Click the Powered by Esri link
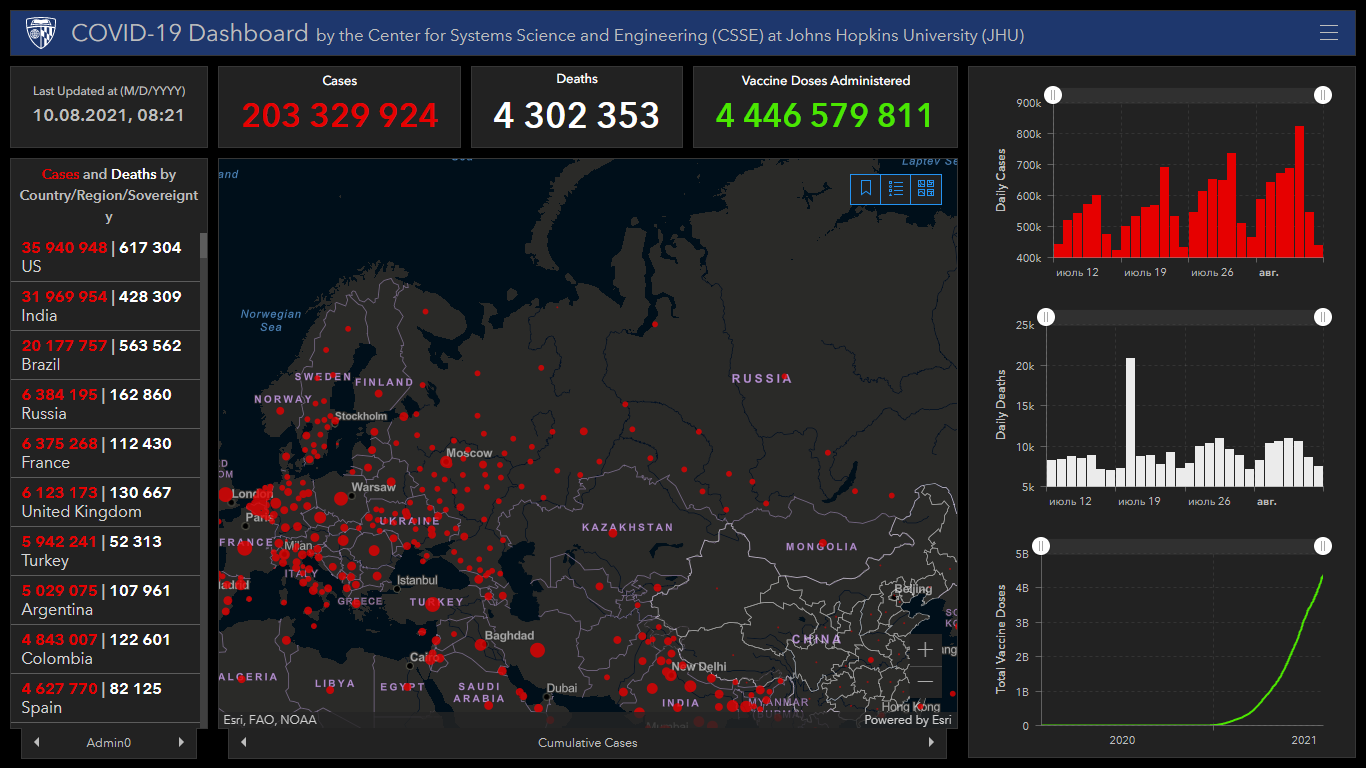Screen dimensions: 1366x768 point(907,720)
